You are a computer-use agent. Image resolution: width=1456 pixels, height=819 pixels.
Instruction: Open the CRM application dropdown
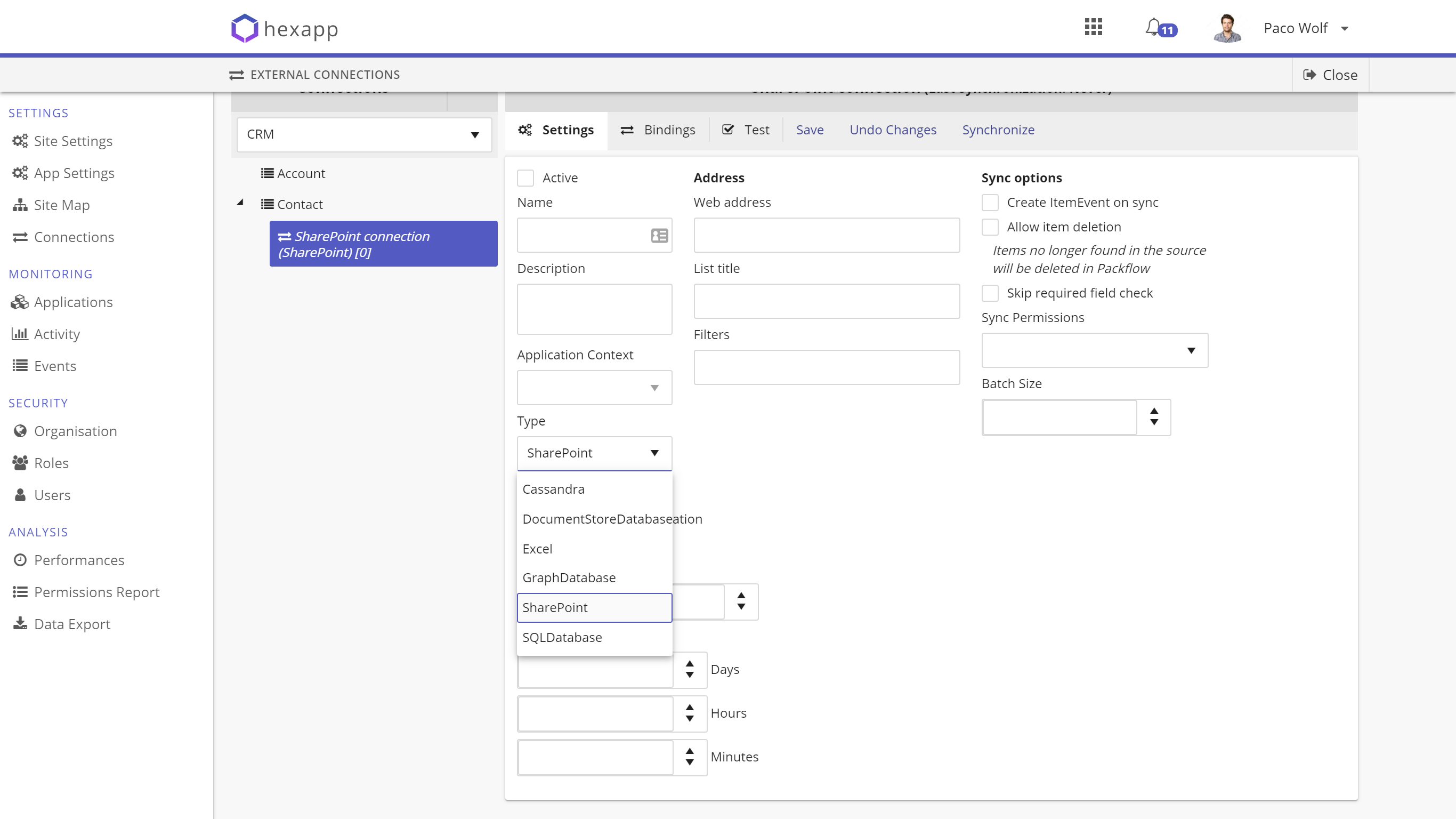pyautogui.click(x=364, y=134)
